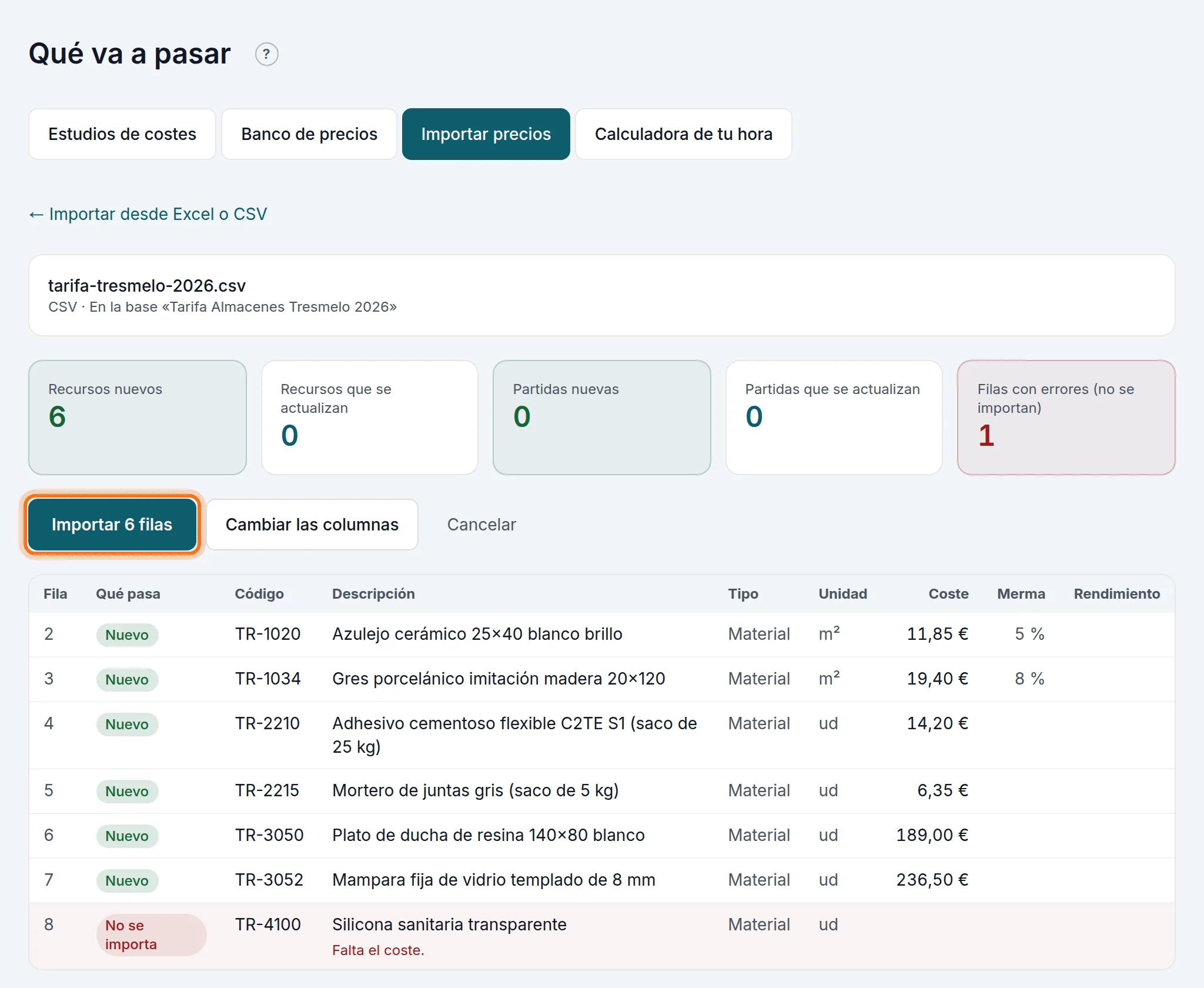Click description Azulejo cerámico 25×40 blanco brillo

477,634
